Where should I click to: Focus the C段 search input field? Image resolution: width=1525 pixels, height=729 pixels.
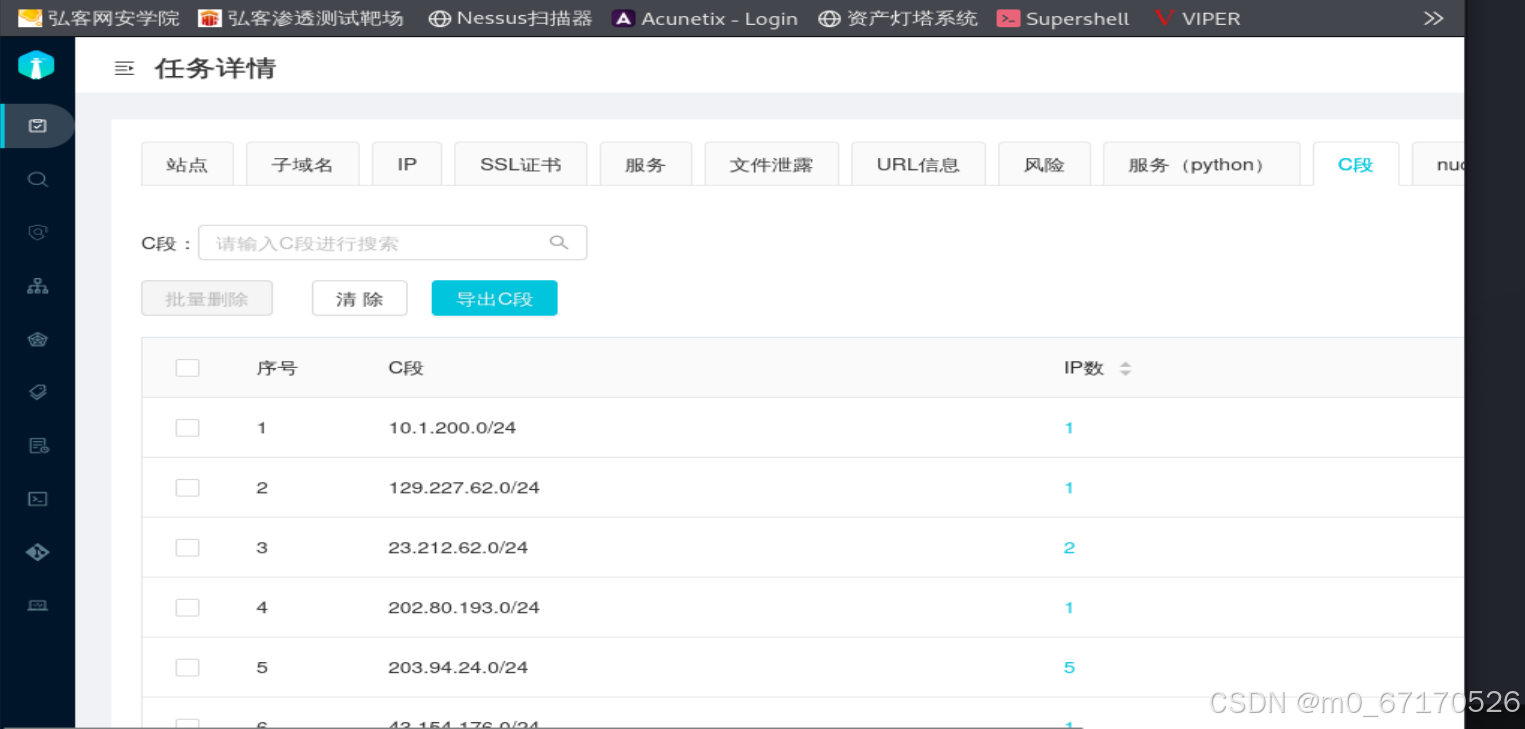click(x=392, y=242)
